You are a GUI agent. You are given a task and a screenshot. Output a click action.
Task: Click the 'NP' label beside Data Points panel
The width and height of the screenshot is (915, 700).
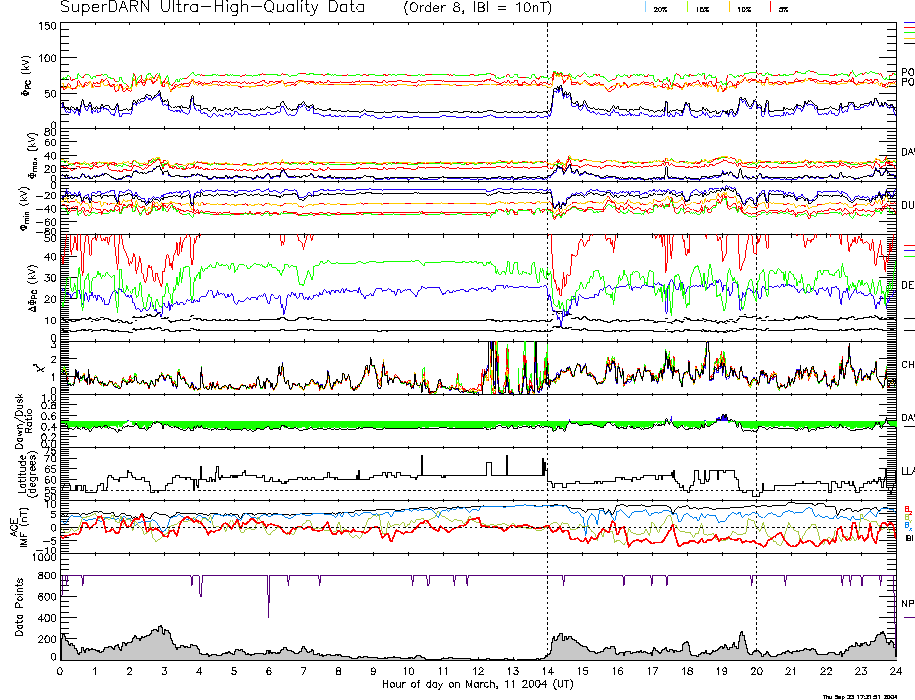(x=907, y=603)
